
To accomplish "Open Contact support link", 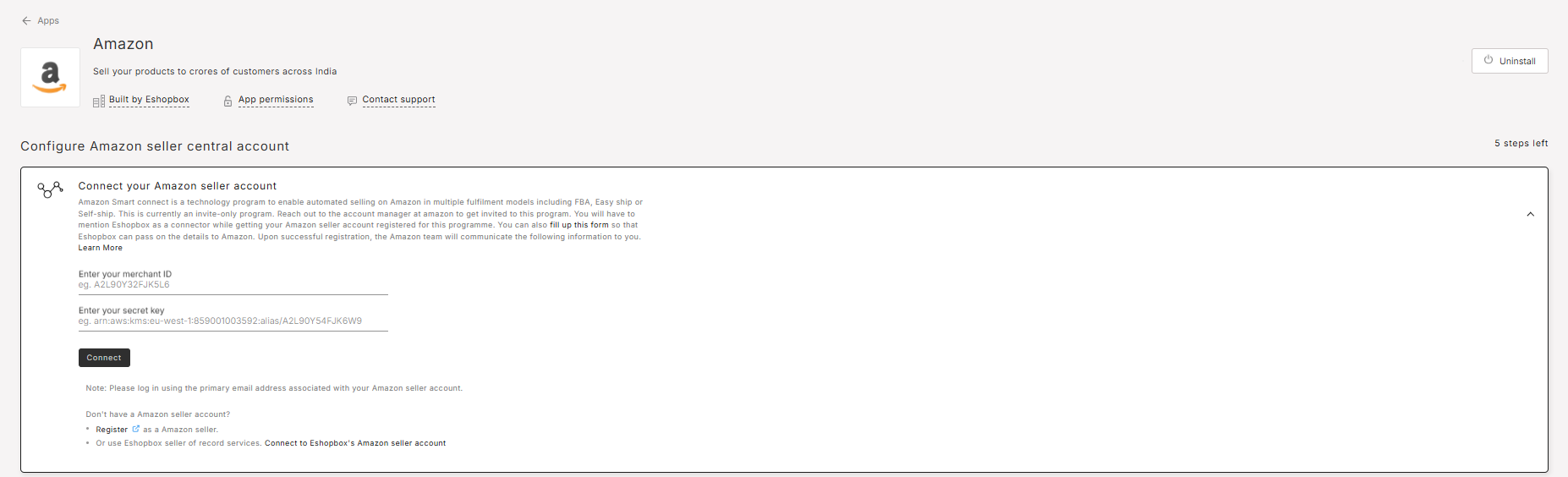I will point(398,100).
